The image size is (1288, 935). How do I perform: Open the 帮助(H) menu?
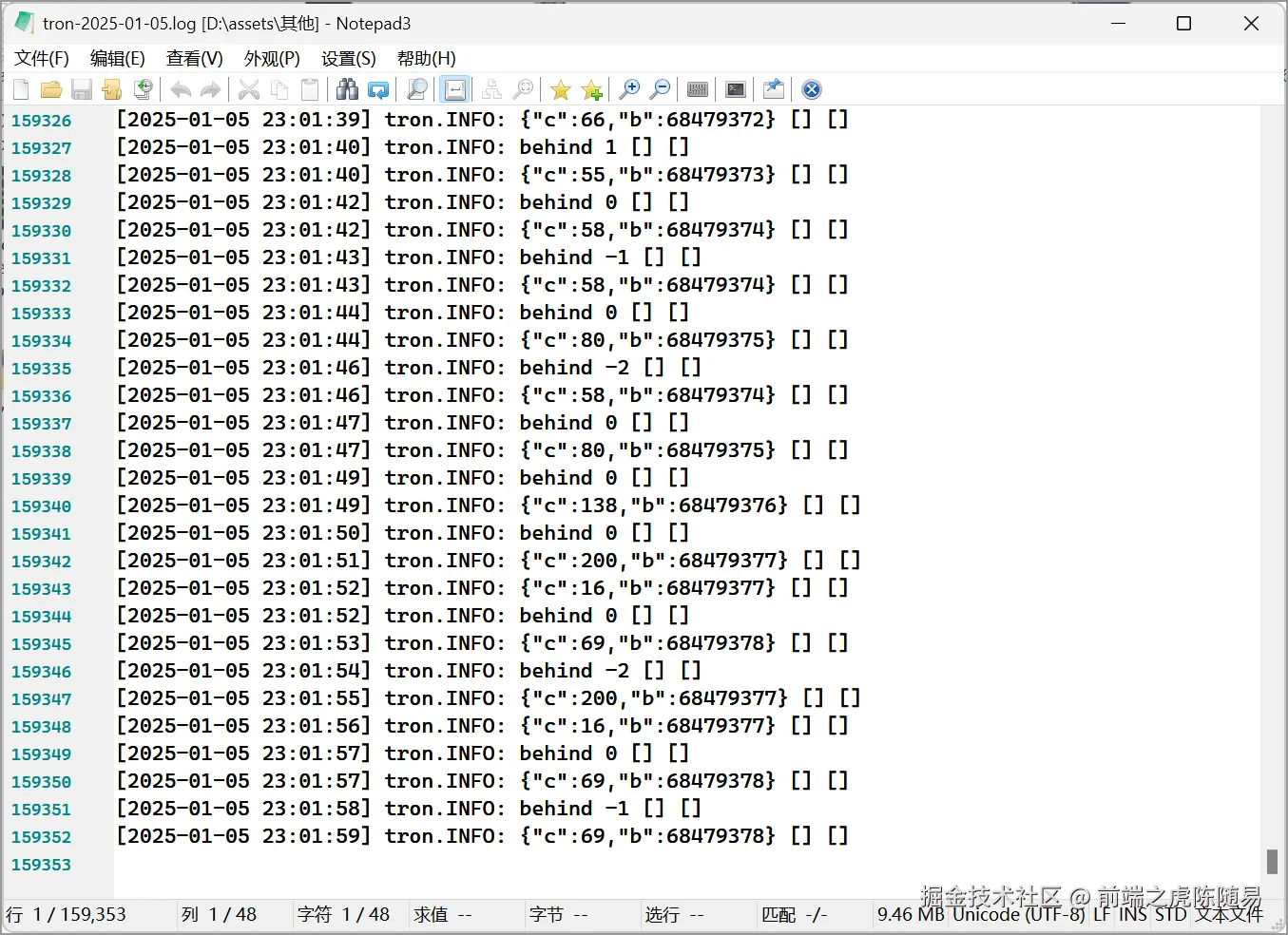427,59
